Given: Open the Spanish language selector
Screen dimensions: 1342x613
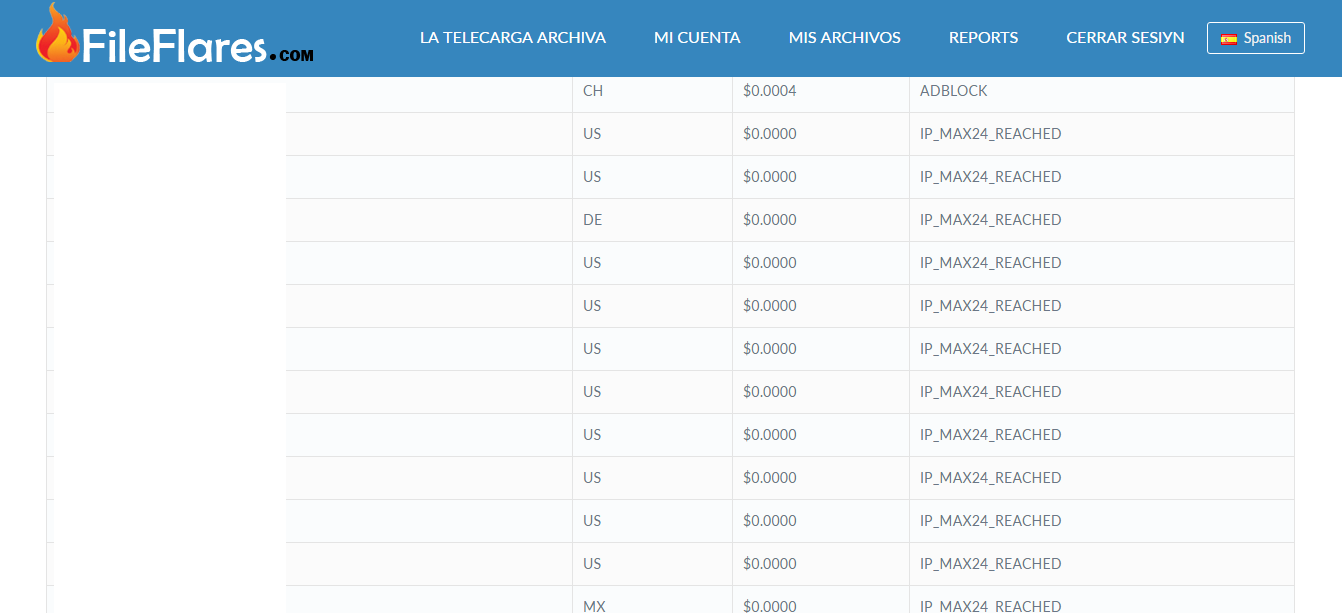Looking at the screenshot, I should pyautogui.click(x=1256, y=38).
